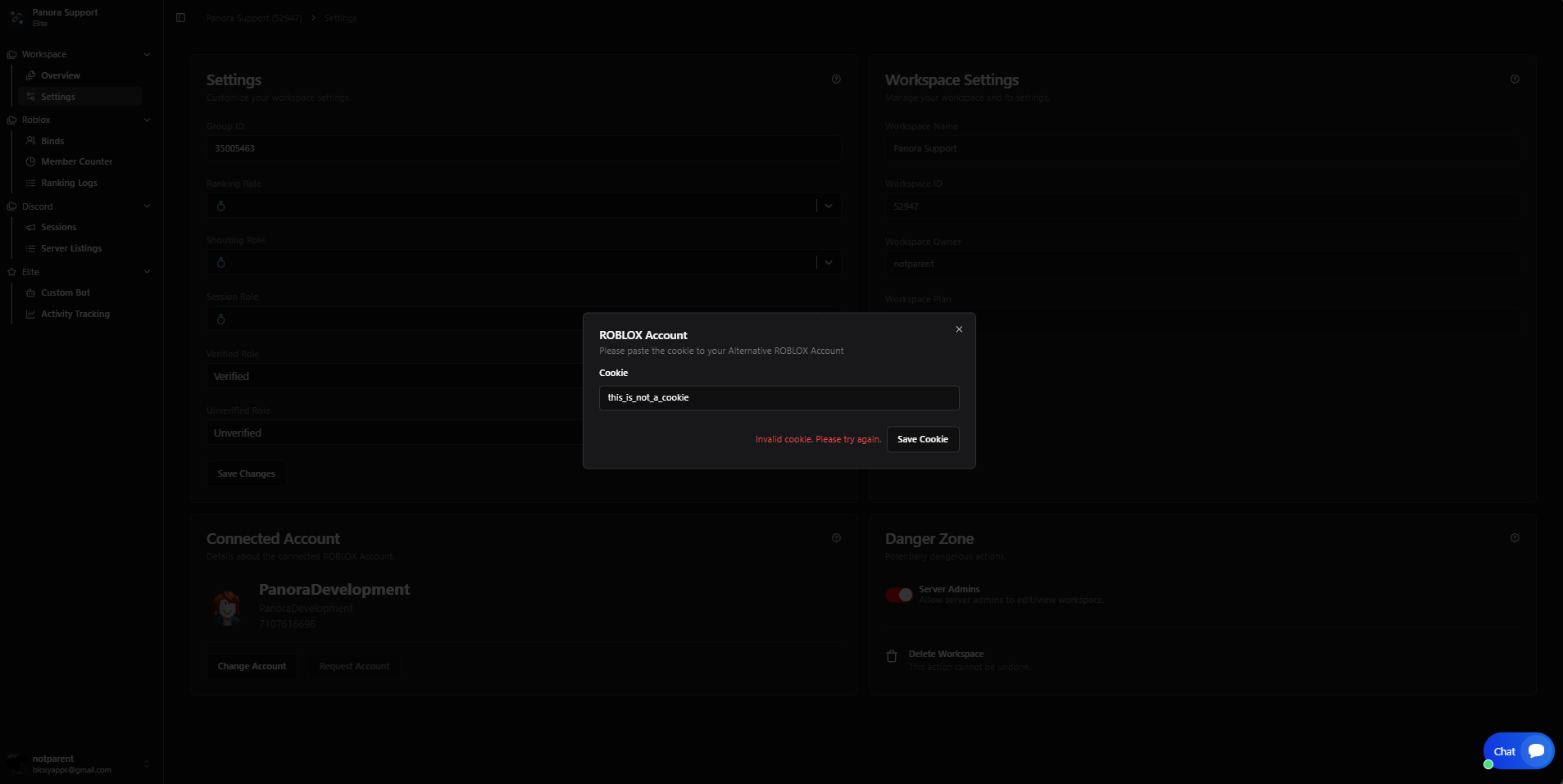This screenshot has height=784, width=1563.
Task: Click the Panora Support breadcrumb
Action: tap(253, 18)
